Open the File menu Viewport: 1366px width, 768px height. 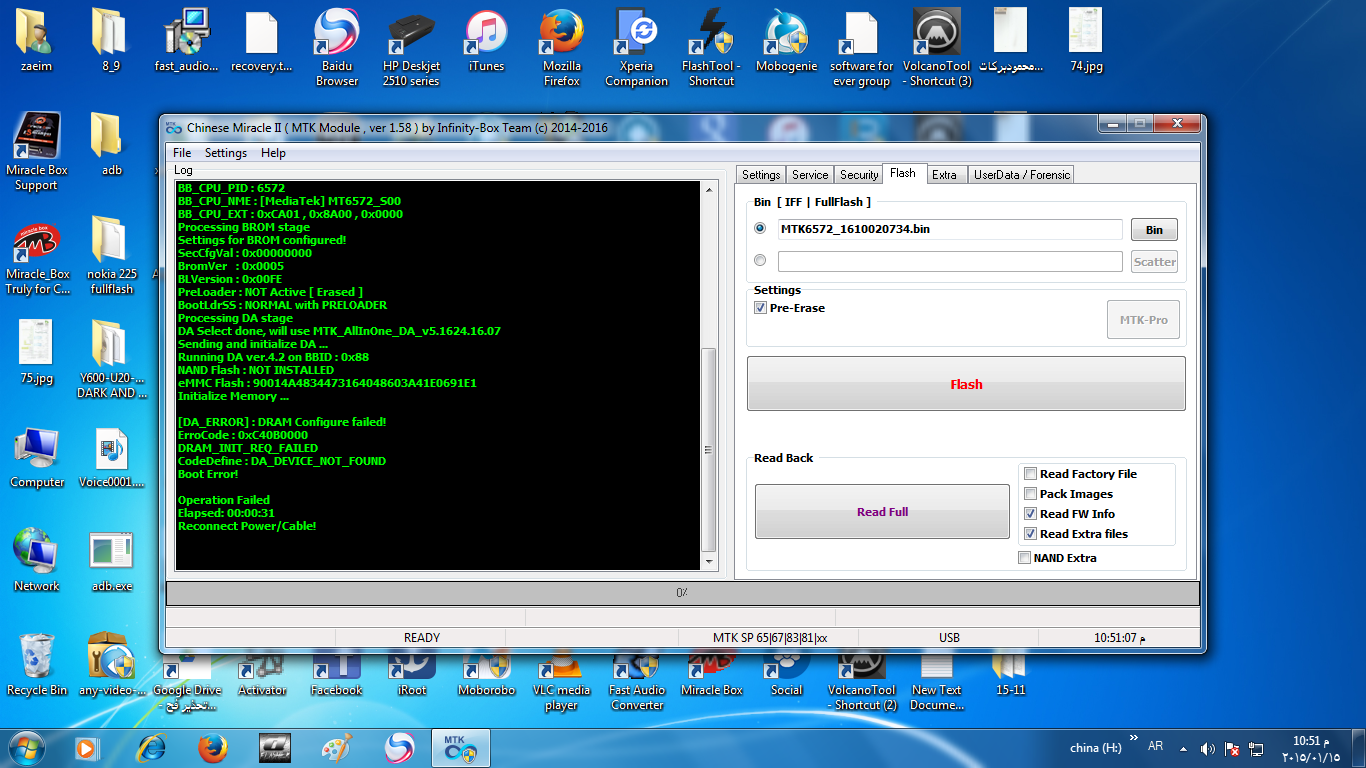coord(182,153)
